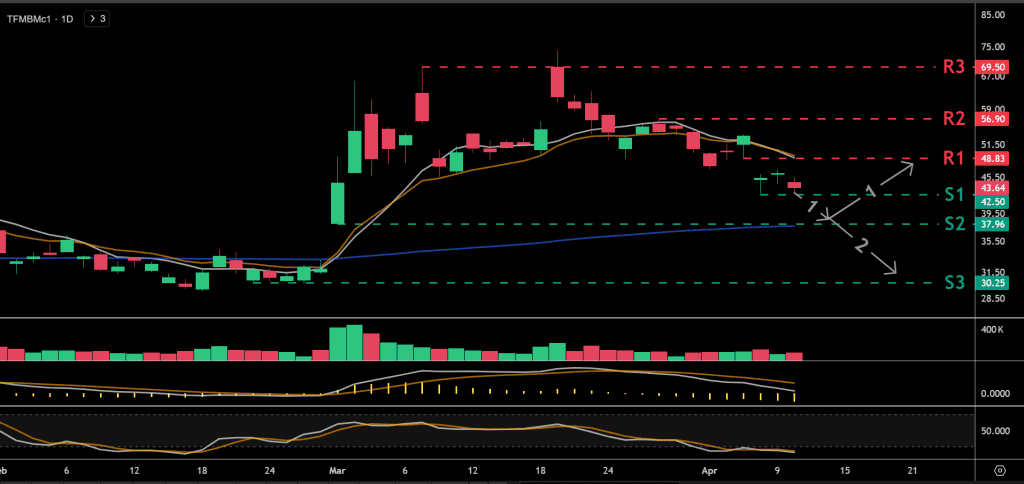Open the chart settings hexagon gear icon
Screen dimensions: 1024x484
pos(999,470)
